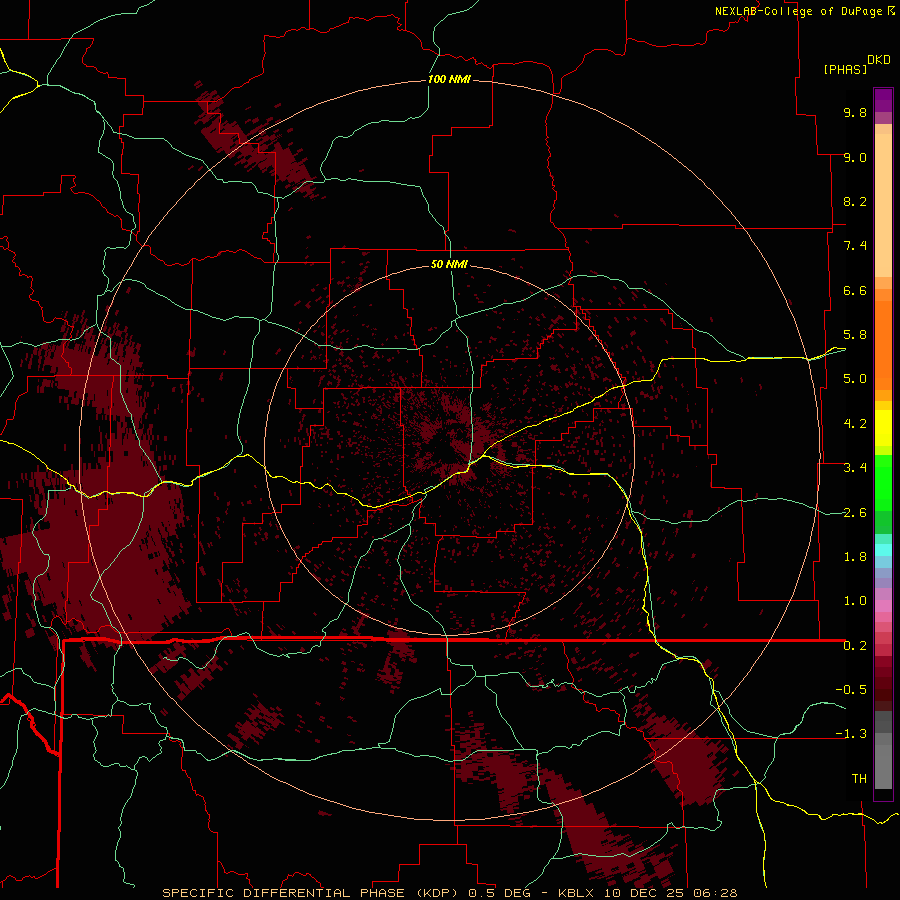Click the 9.8 scale value

pyautogui.click(x=855, y=112)
